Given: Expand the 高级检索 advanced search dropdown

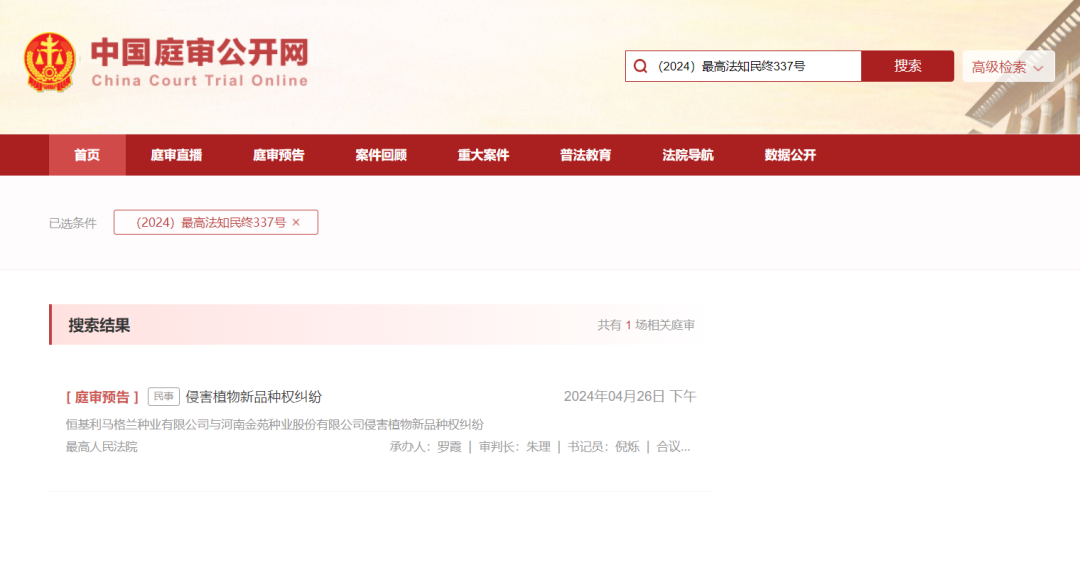Looking at the screenshot, I should point(1008,67).
